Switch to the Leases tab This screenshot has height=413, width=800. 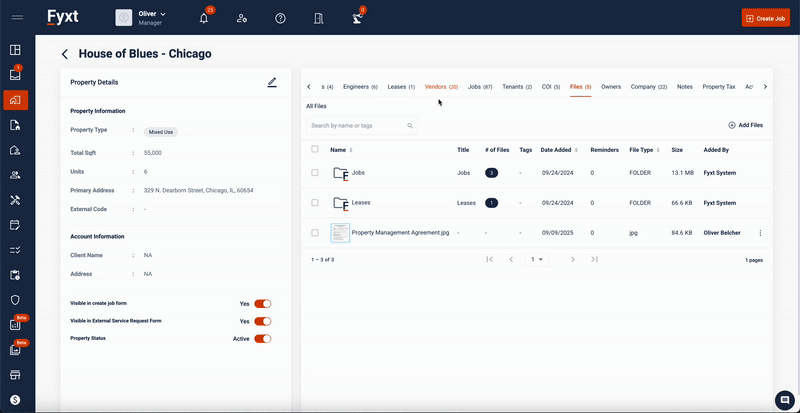(x=401, y=87)
